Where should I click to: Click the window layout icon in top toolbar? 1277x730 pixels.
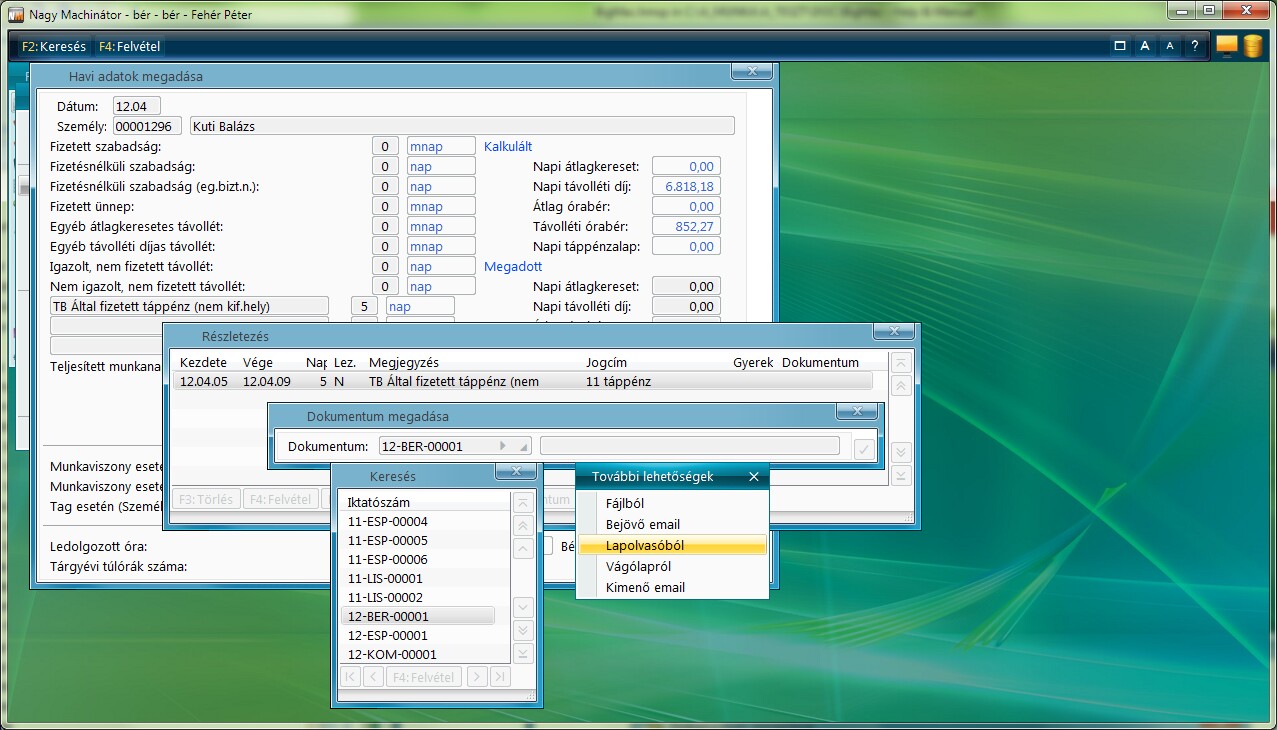tap(1120, 46)
